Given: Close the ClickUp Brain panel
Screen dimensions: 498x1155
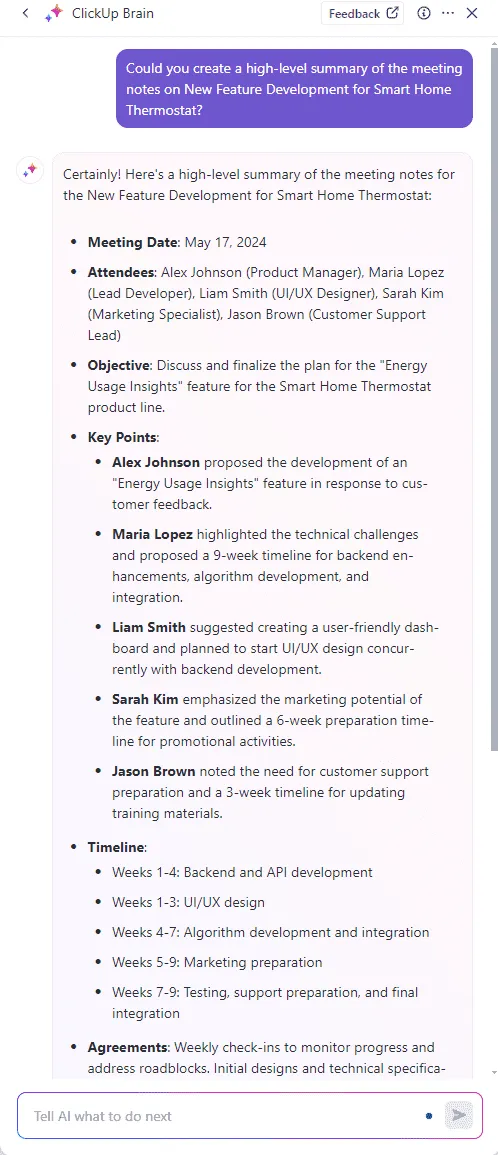Looking at the screenshot, I should coord(472,13).
